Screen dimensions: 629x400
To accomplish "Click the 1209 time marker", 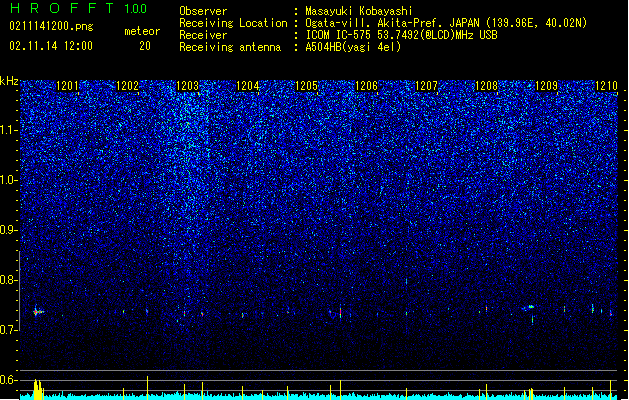I will click(546, 86).
